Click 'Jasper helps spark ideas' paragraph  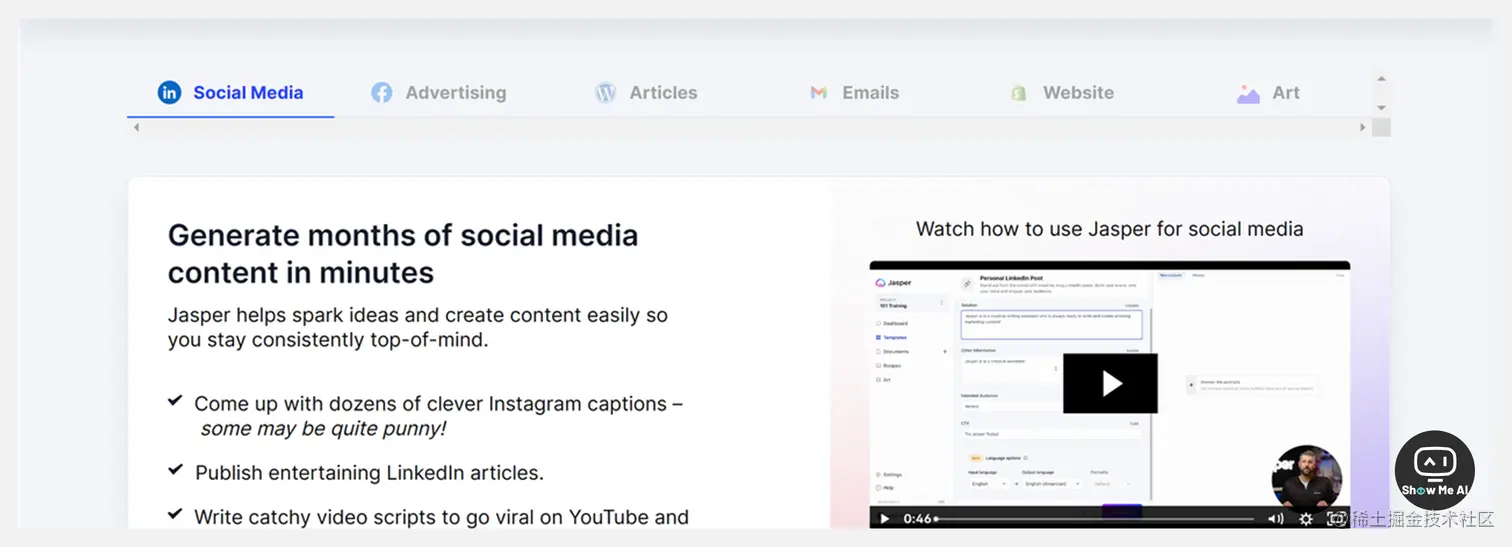click(418, 328)
